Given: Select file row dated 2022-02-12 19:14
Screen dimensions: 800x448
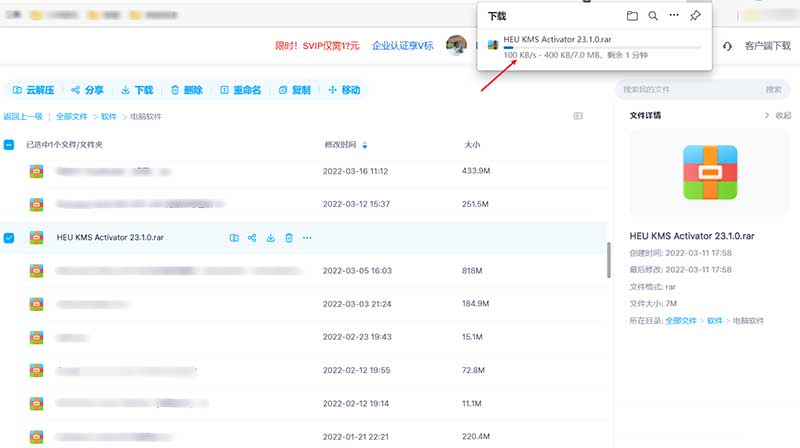Looking at the screenshot, I should 304,404.
